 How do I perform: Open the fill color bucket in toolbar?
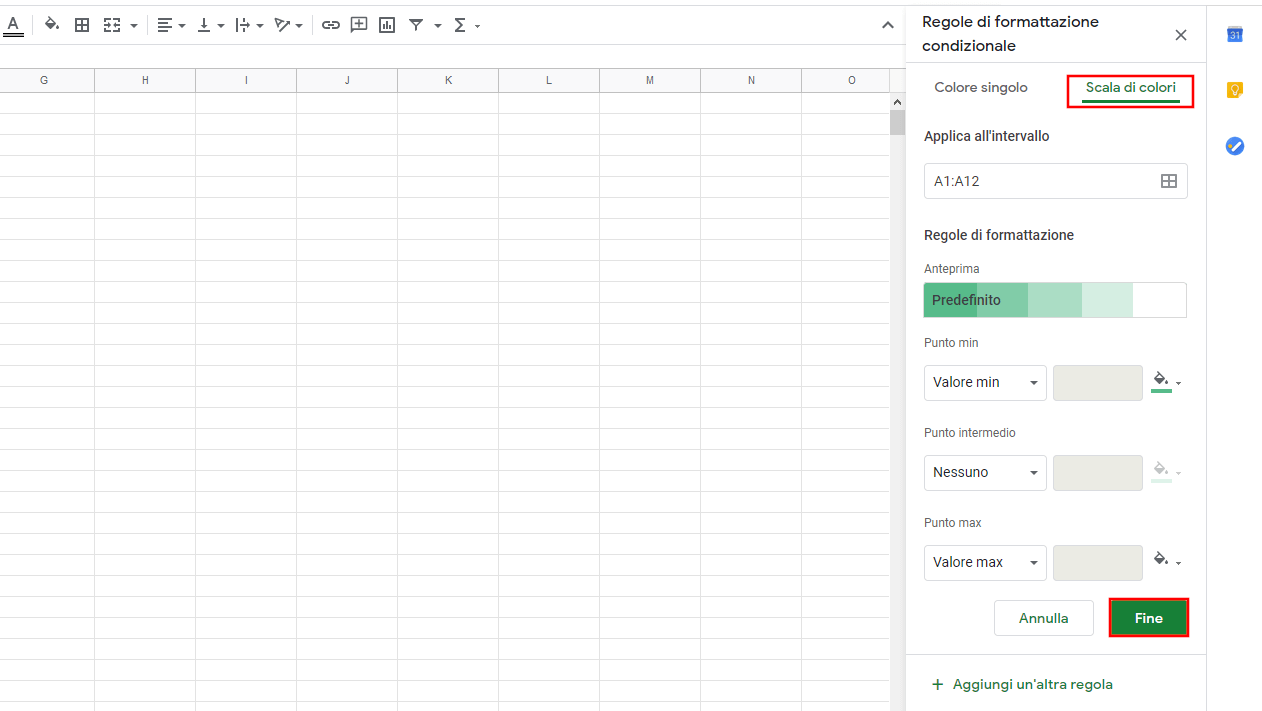pos(52,25)
